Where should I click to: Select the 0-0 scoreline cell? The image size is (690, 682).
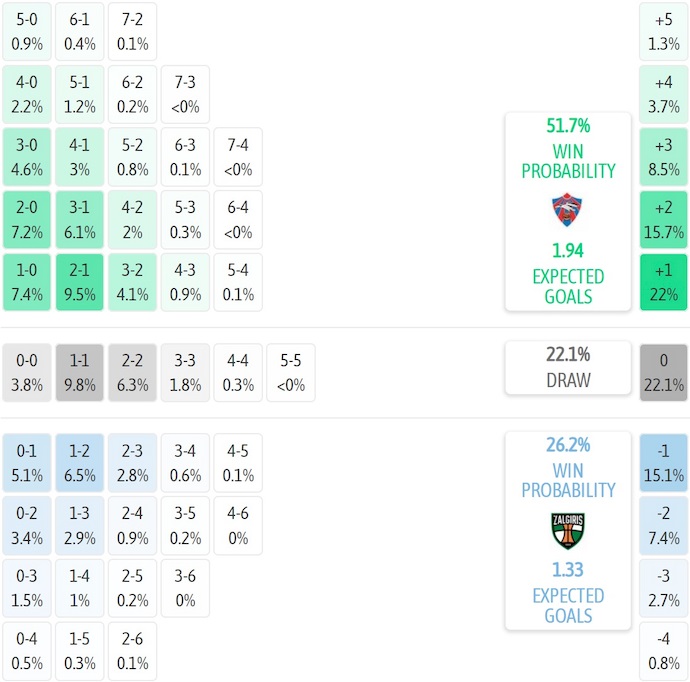(x=27, y=372)
